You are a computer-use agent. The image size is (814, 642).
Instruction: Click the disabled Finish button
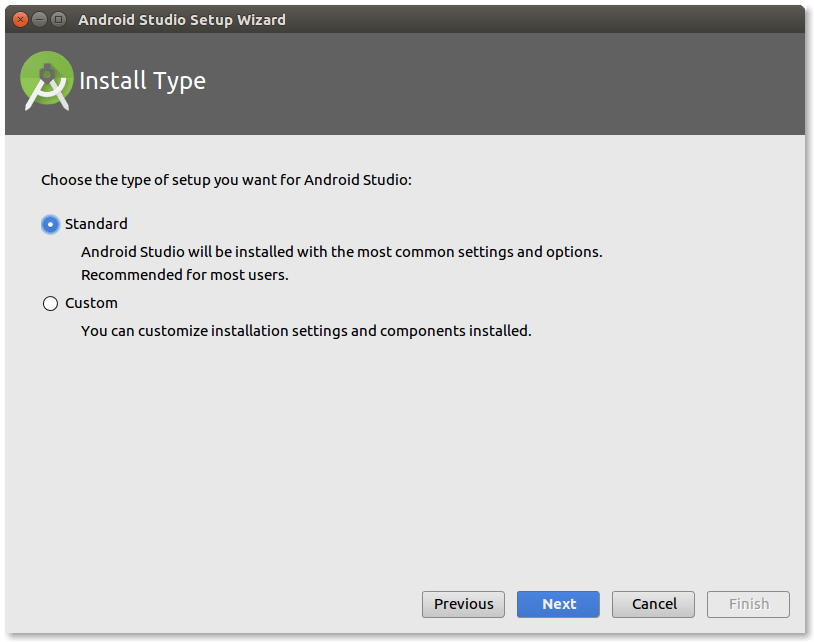pyautogui.click(x=748, y=604)
